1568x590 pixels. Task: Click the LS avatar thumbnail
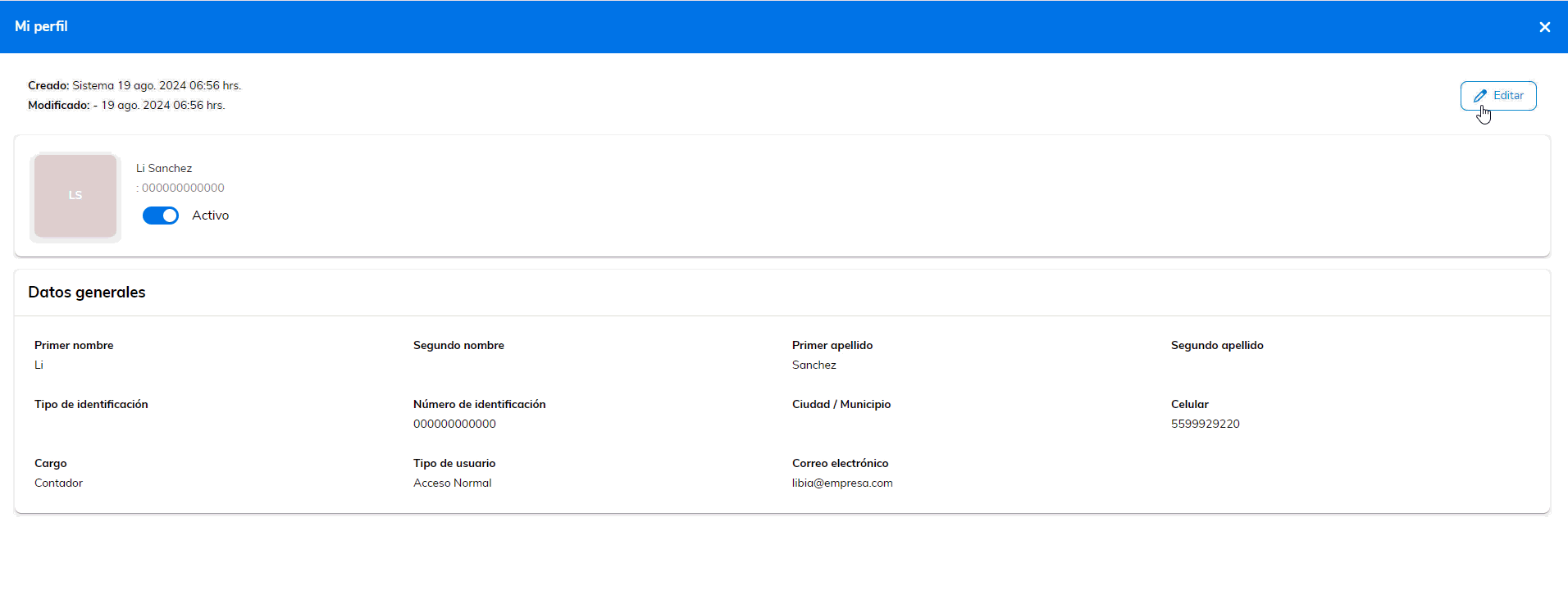tap(75, 197)
